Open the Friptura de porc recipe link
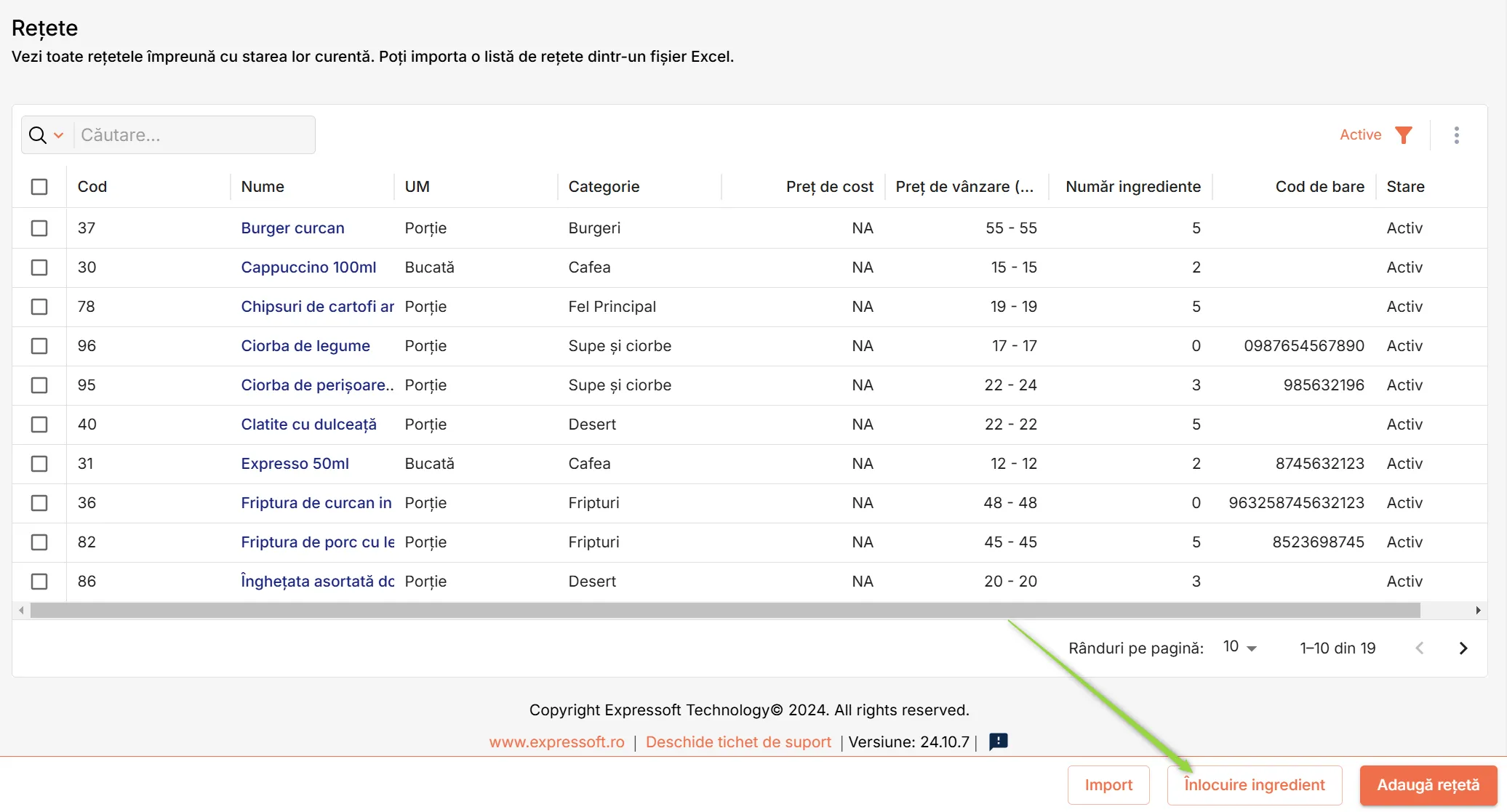The height and width of the screenshot is (812, 1507). (x=318, y=542)
